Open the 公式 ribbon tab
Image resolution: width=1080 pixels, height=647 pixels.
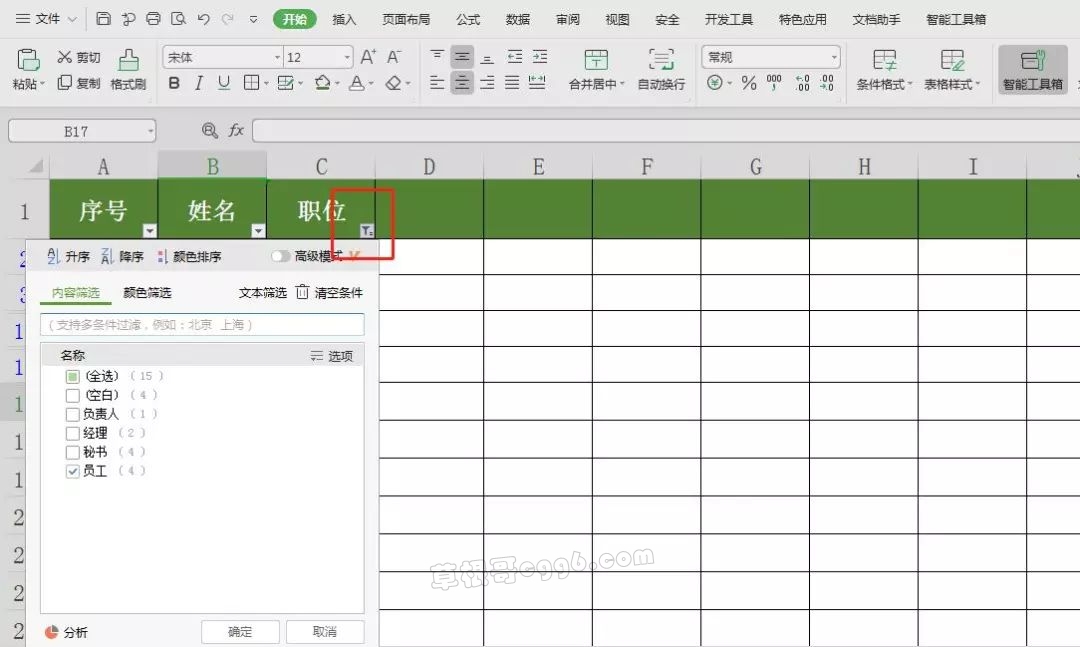click(x=468, y=19)
